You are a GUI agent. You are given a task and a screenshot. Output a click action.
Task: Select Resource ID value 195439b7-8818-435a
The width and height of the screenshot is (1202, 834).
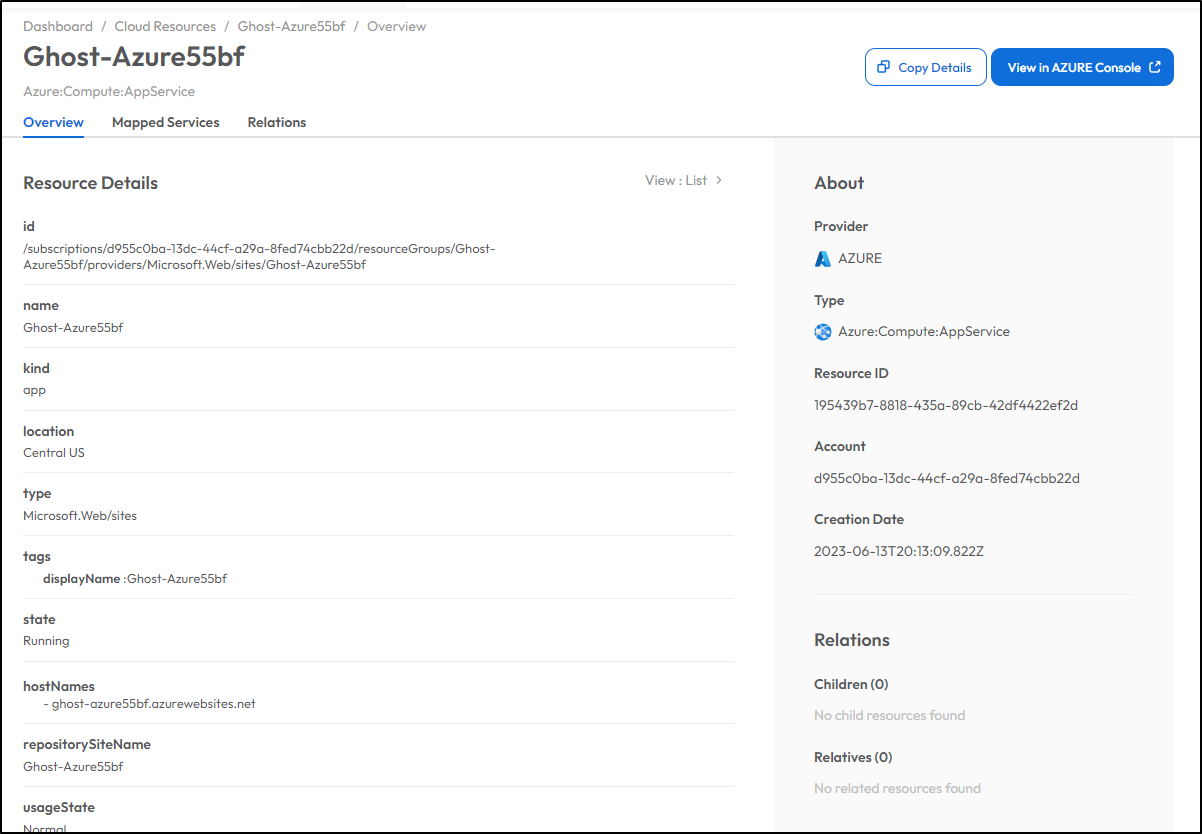click(x=946, y=405)
